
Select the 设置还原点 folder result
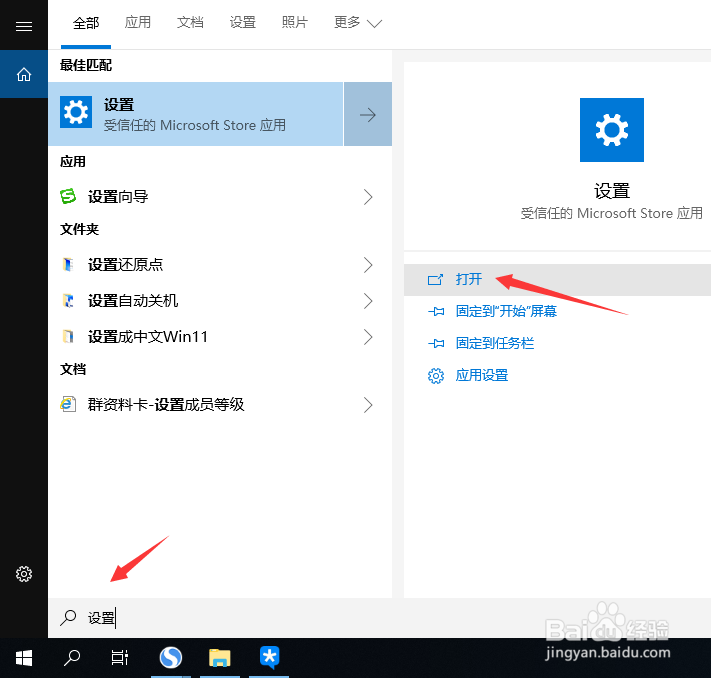220,265
